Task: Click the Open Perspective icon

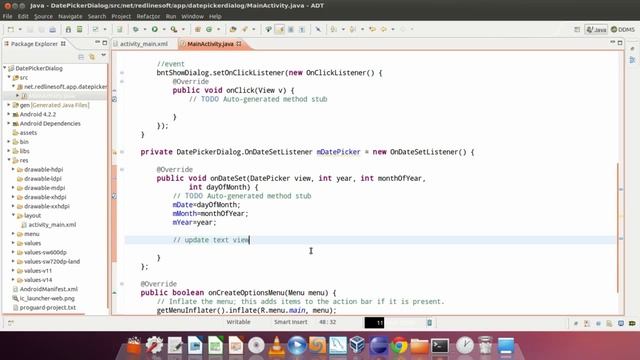Action: click(577, 29)
